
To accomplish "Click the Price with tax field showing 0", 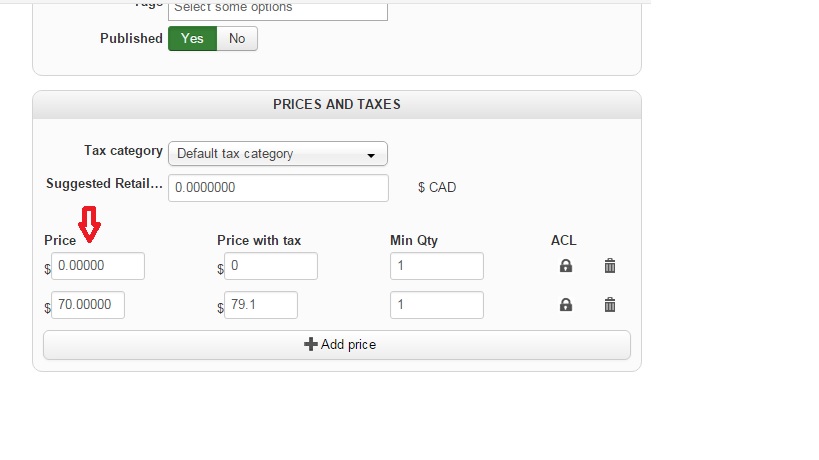I will (x=271, y=266).
